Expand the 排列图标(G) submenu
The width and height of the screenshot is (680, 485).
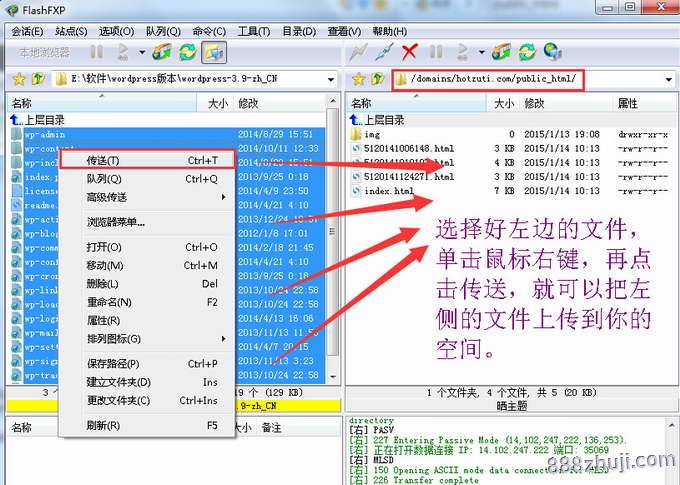147,338
